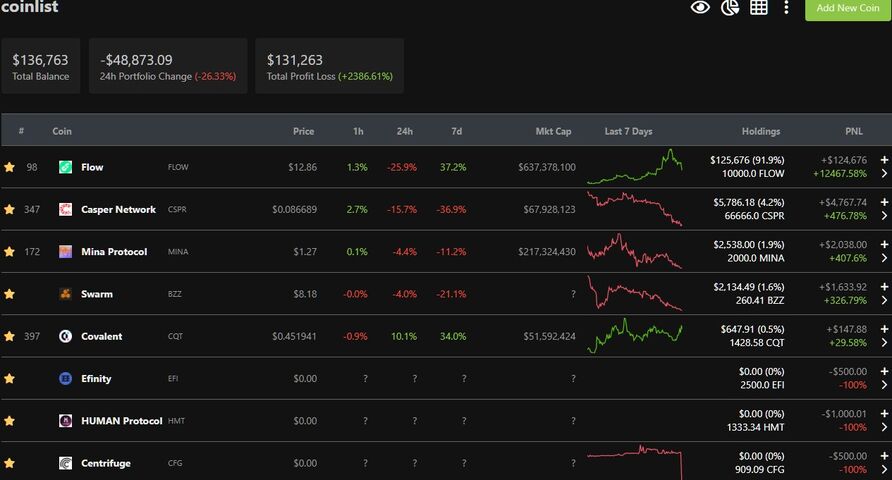Open the Flow coin name link

coord(92,167)
